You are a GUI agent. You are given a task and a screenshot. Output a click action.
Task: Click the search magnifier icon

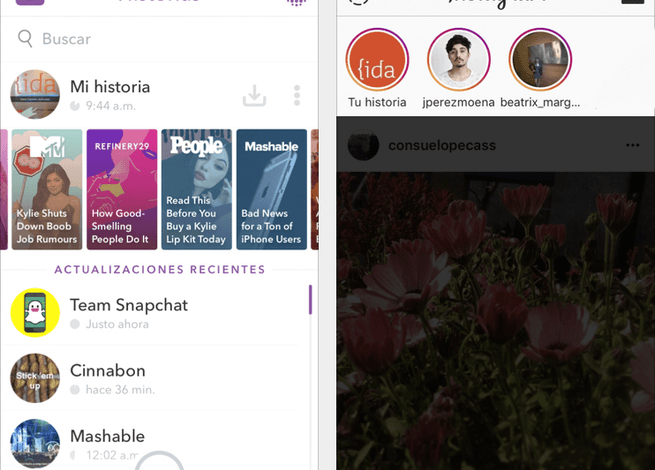(x=25, y=39)
